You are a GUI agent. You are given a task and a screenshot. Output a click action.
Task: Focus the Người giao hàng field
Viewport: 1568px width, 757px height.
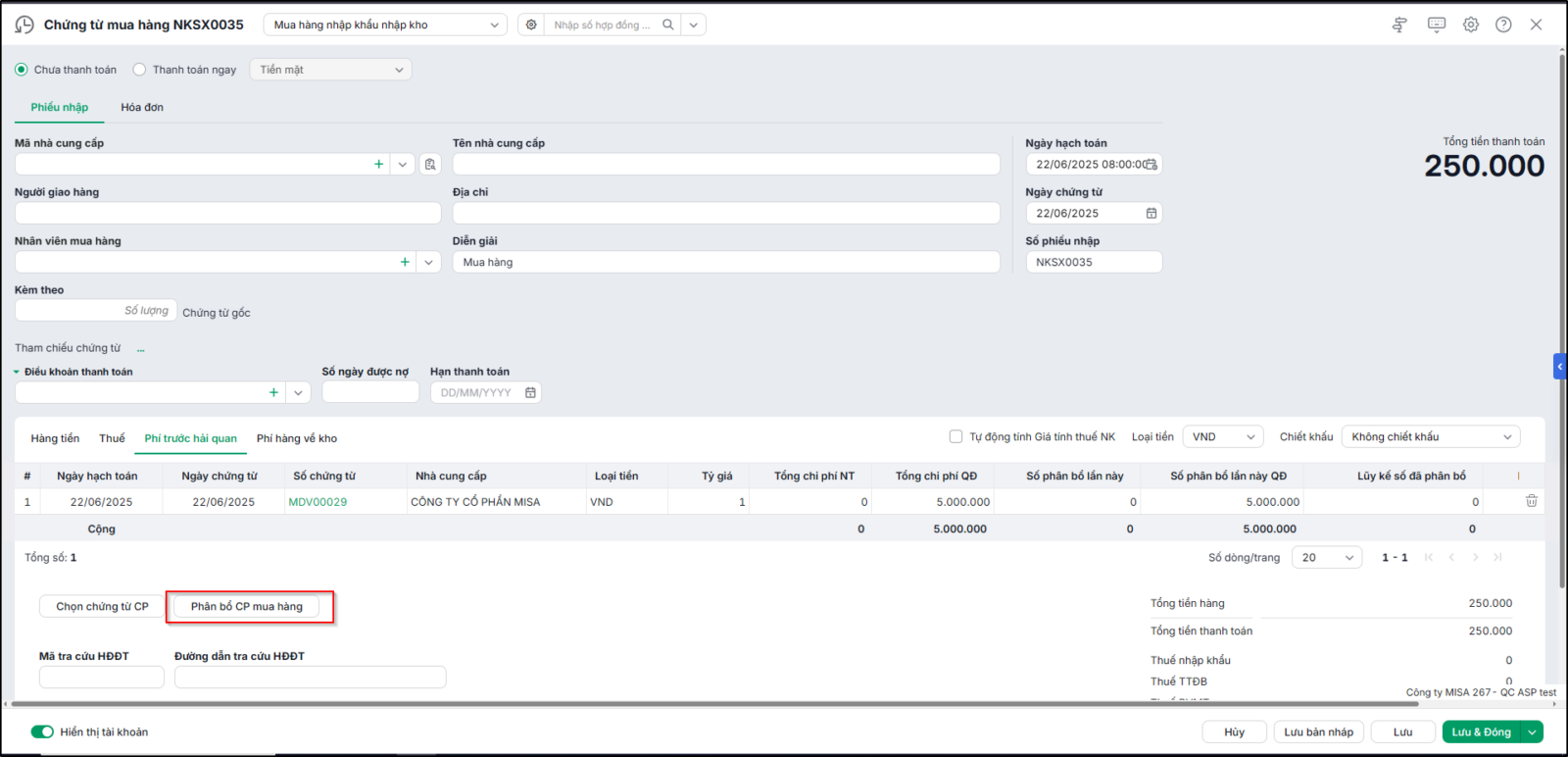pyautogui.click(x=227, y=213)
